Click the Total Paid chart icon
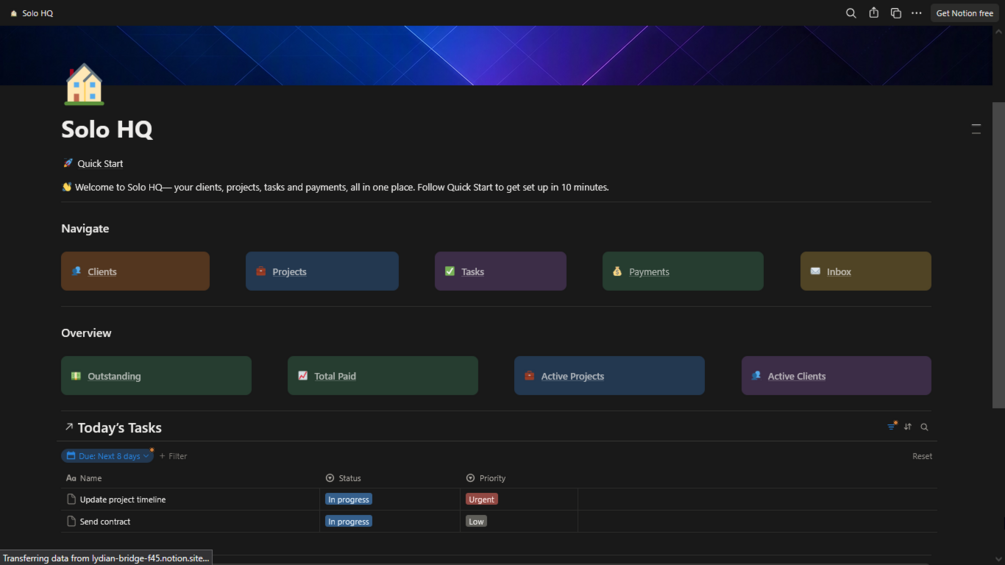 (x=303, y=375)
